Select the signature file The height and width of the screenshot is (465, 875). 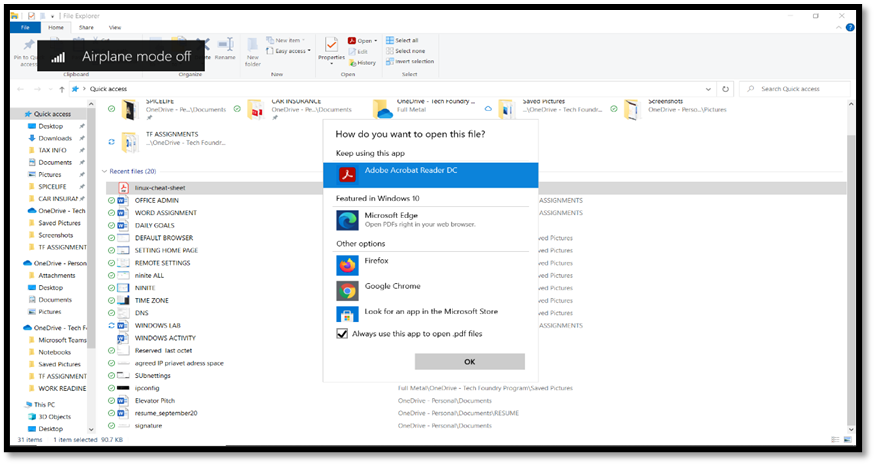point(148,426)
